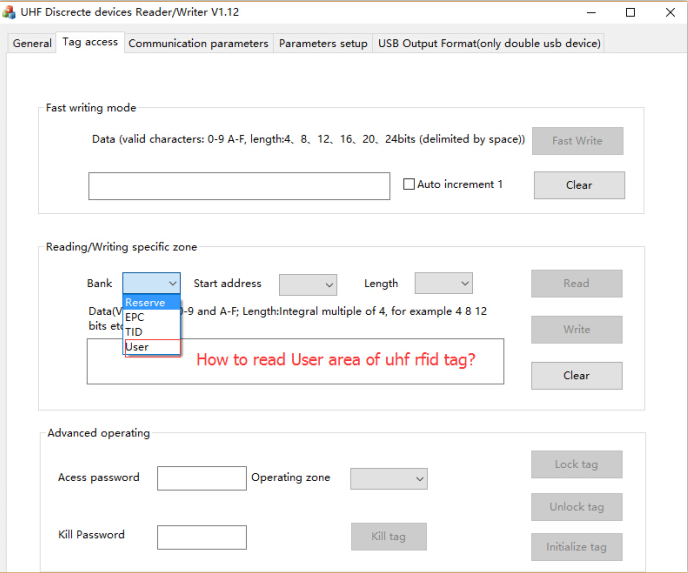Focus the Acess password field
This screenshot has width=688, height=573.
(x=201, y=478)
